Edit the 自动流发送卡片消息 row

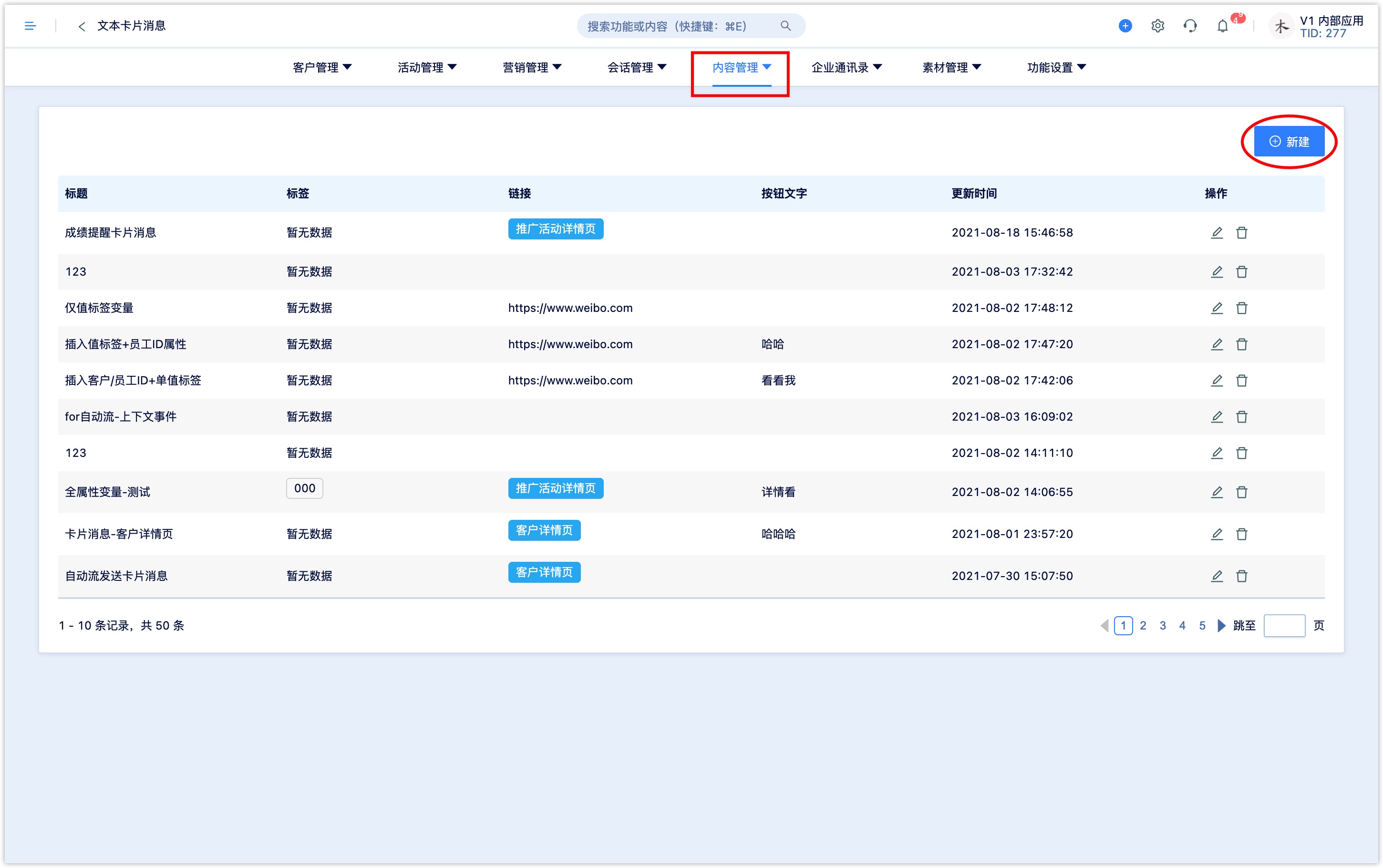(1217, 575)
